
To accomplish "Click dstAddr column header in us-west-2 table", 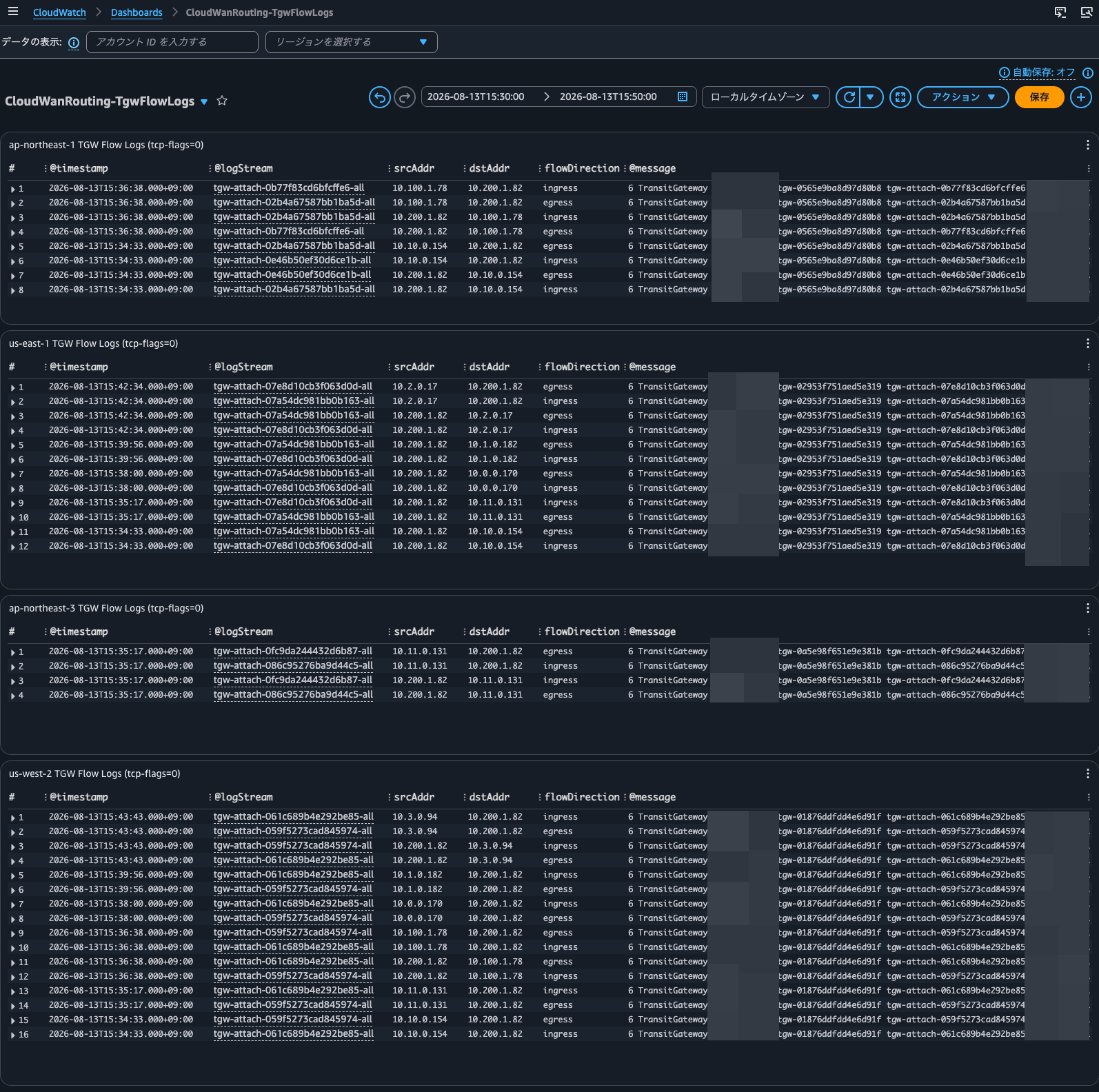I will coord(490,797).
